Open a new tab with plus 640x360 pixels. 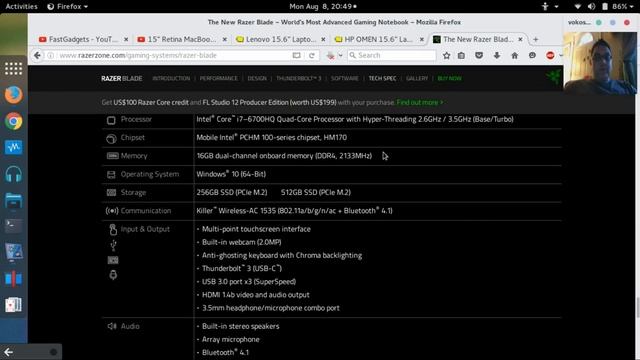click(536, 39)
